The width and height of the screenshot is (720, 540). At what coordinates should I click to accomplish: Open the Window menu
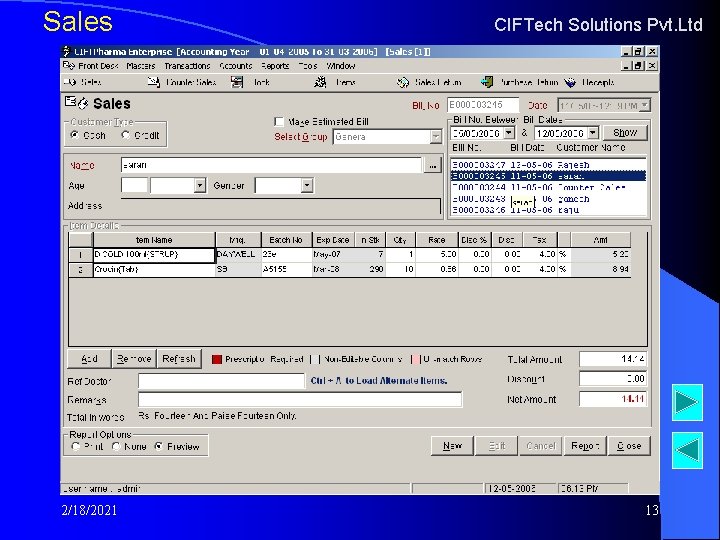(x=341, y=66)
